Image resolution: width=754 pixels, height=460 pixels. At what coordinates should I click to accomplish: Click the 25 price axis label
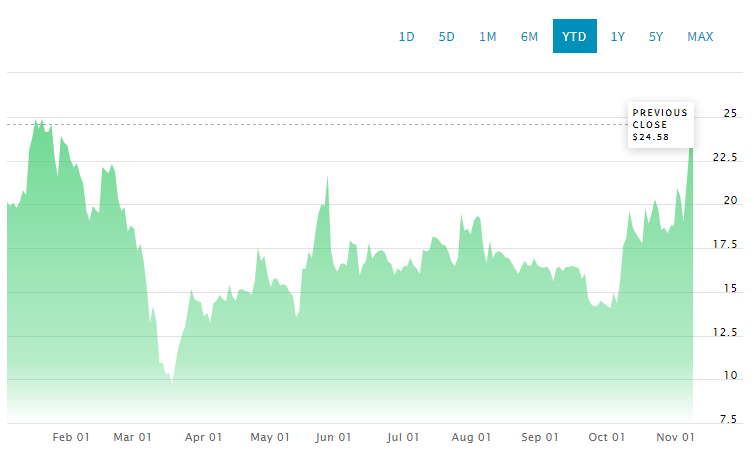[731, 113]
